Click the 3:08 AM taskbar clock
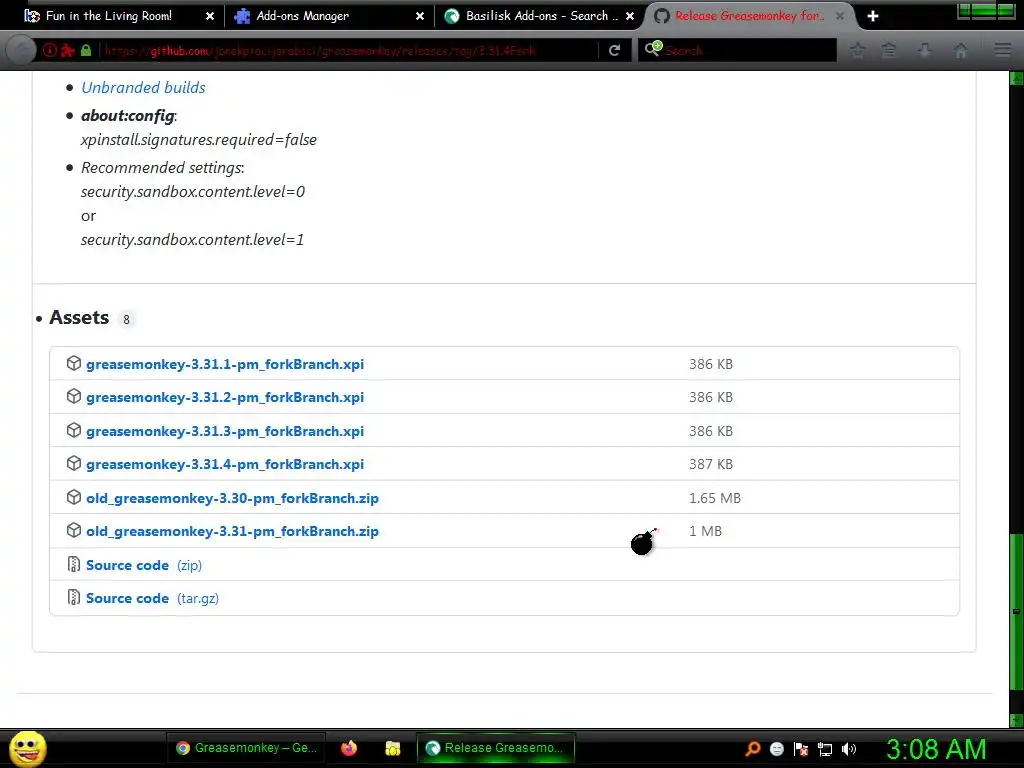1024x768 pixels. [936, 748]
